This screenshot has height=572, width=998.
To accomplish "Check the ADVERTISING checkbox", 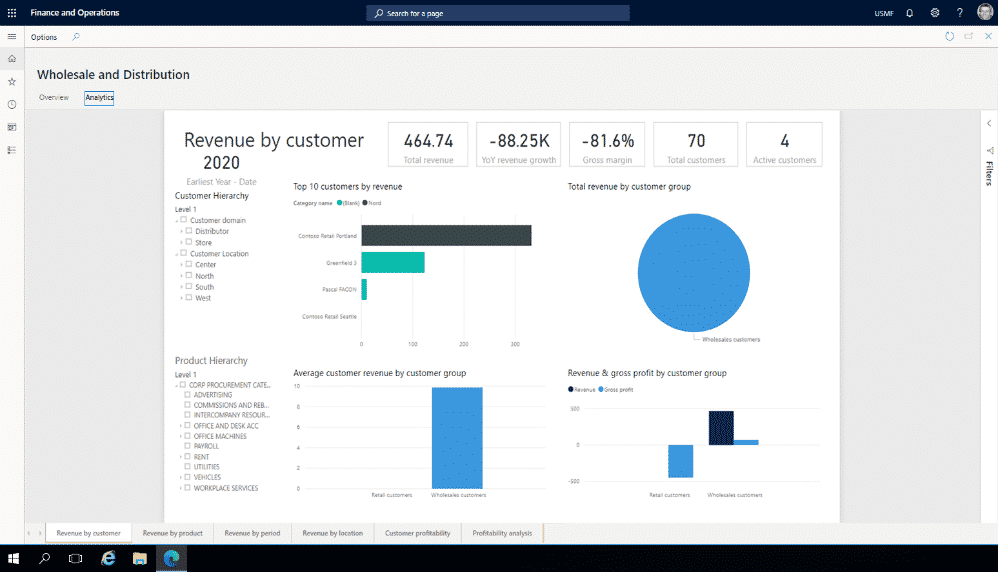I will 187,394.
